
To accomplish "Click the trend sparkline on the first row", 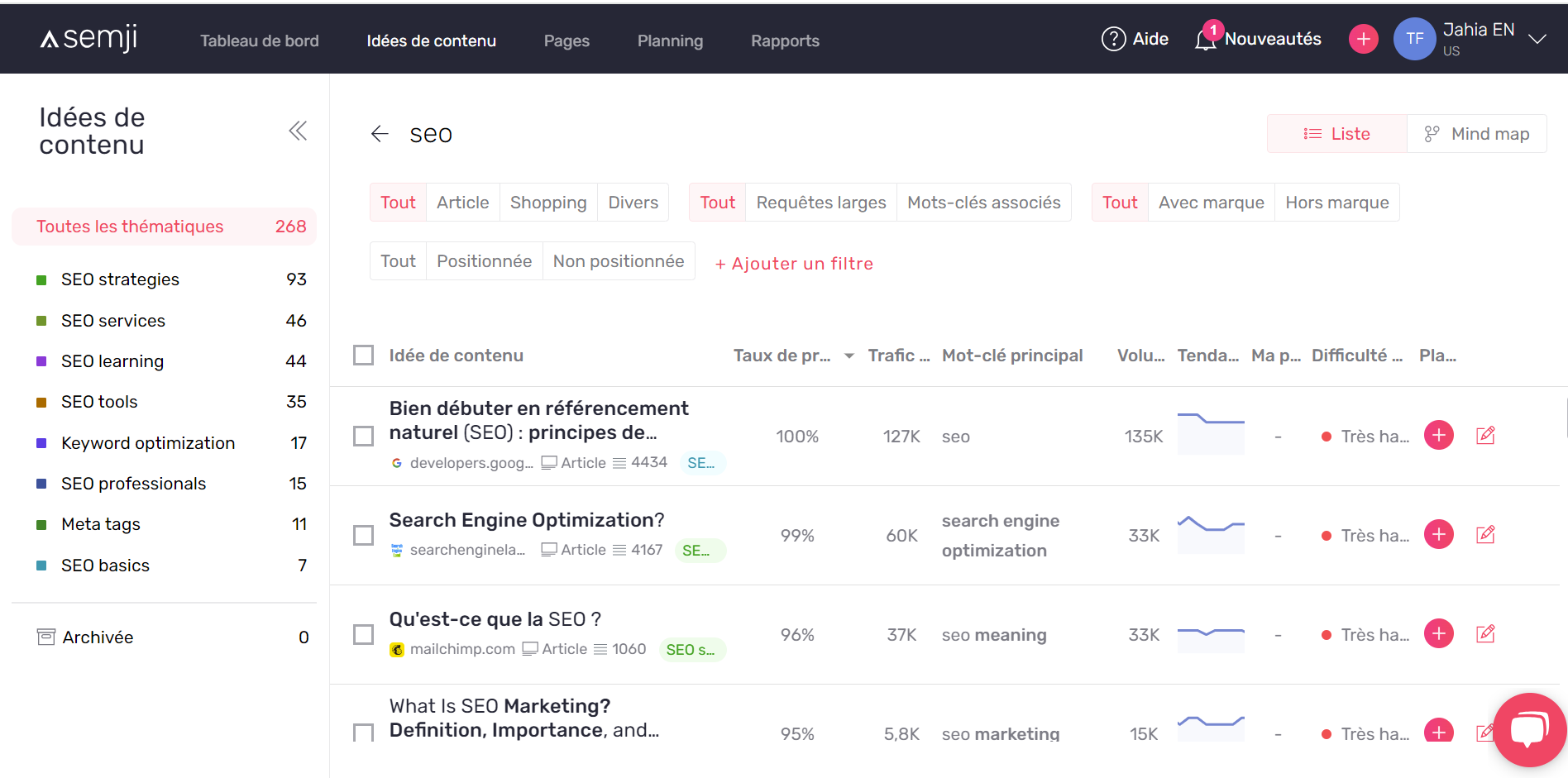I will 1211,433.
